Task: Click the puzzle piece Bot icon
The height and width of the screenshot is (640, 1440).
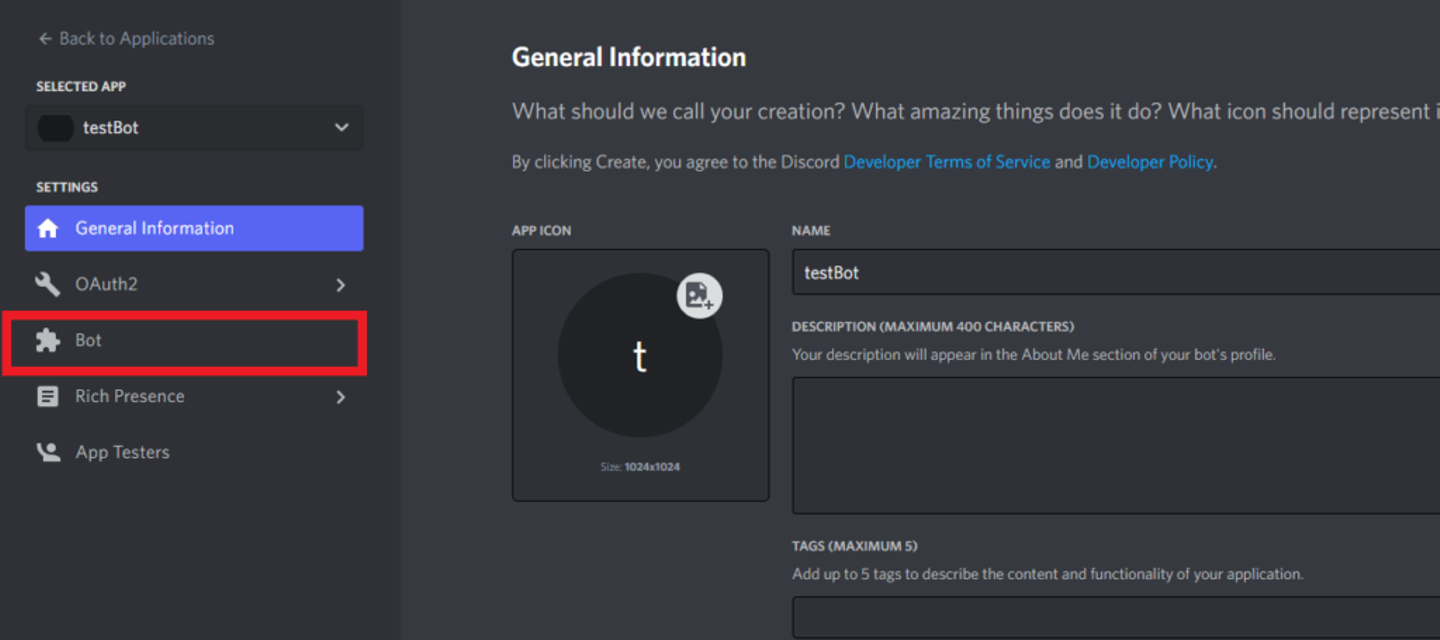Action: [x=48, y=340]
